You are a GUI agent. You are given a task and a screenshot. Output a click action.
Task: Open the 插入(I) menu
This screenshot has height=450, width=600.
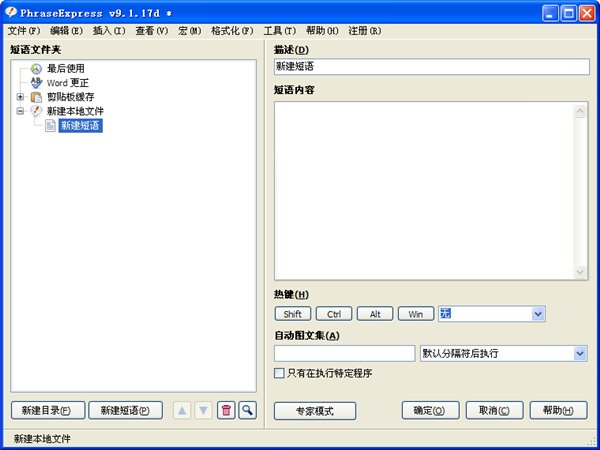[x=109, y=31]
